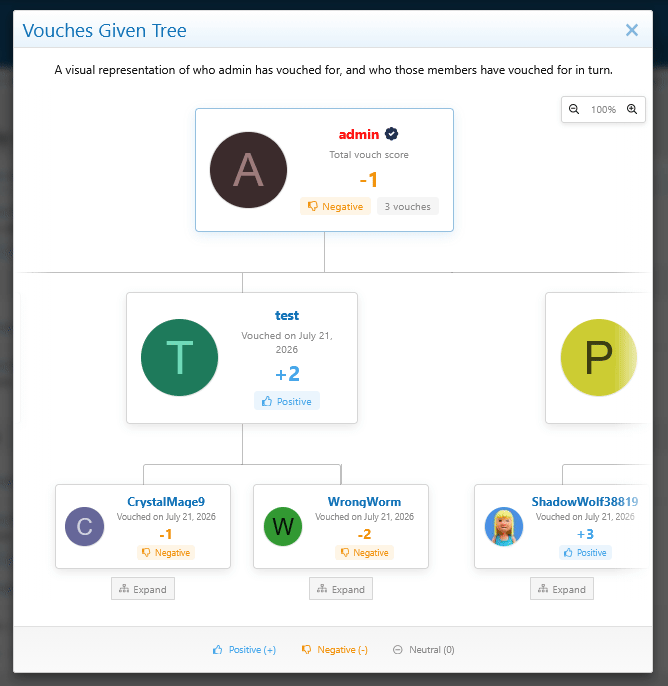Open the admin username link
The width and height of the screenshot is (668, 686).
(x=359, y=134)
